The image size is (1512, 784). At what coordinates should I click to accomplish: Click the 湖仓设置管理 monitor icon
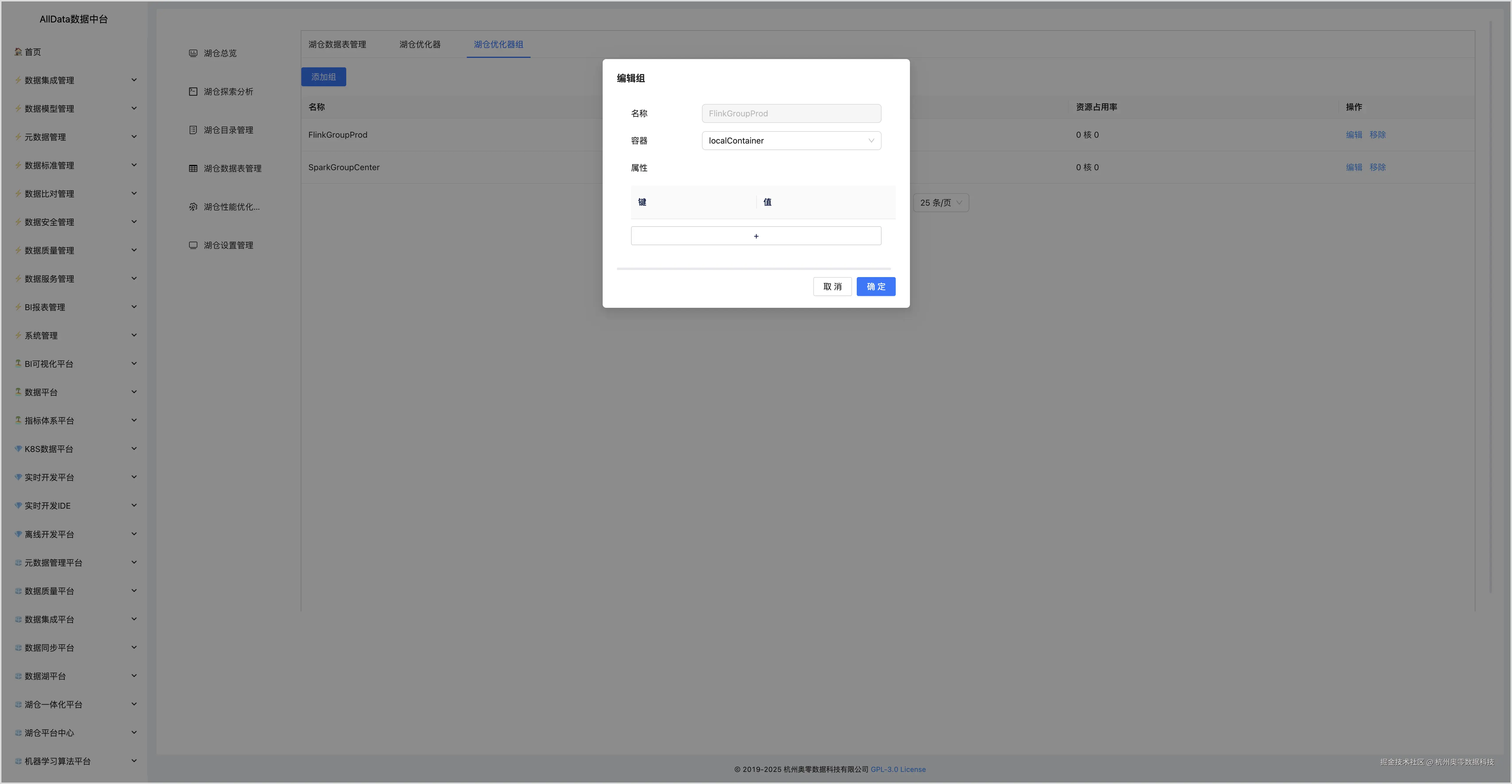click(193, 245)
